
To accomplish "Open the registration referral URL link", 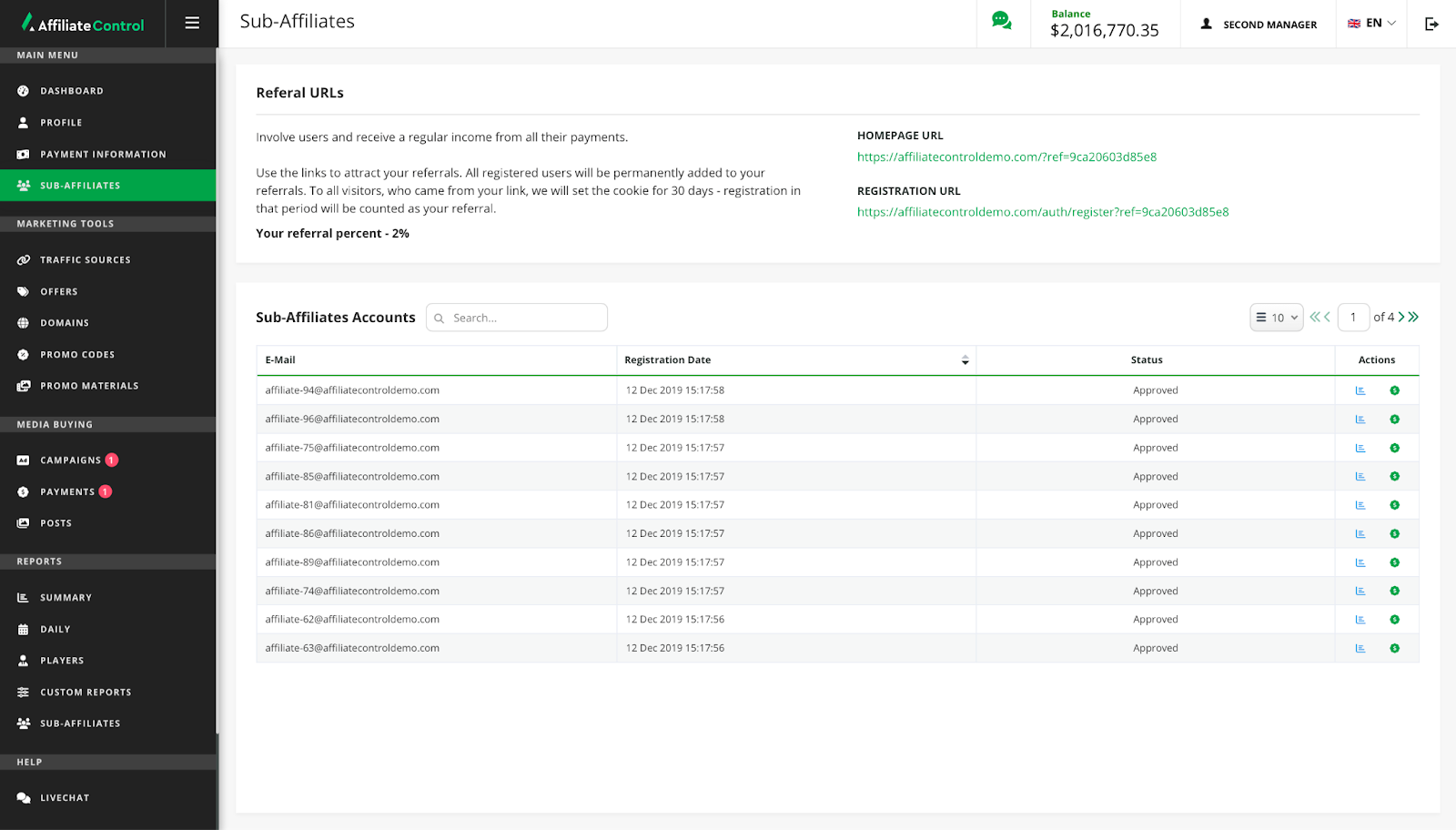I will click(x=1042, y=212).
